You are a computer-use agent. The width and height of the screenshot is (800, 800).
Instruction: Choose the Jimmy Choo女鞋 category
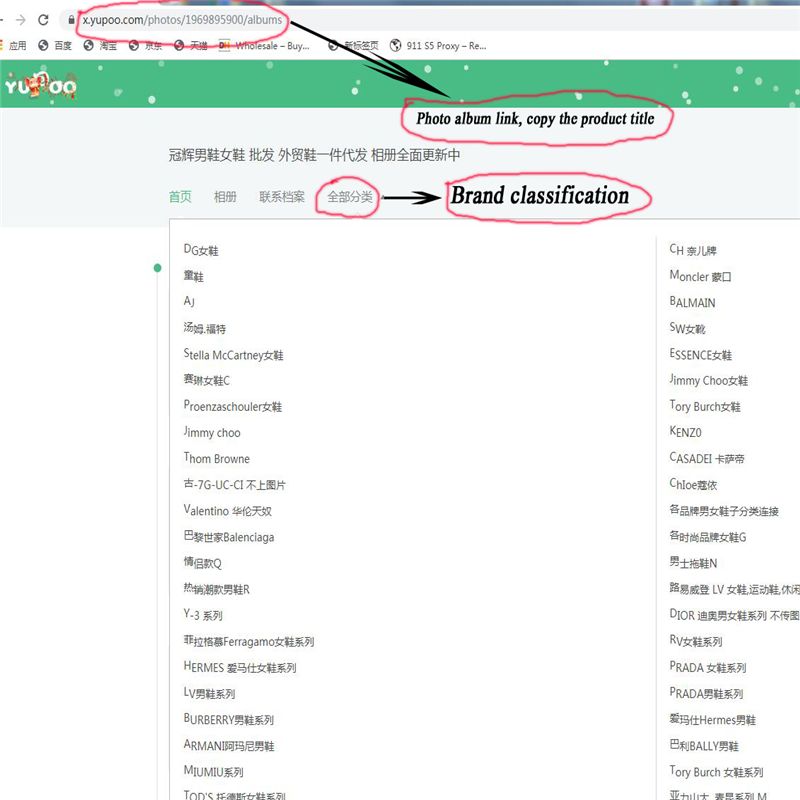click(x=709, y=380)
